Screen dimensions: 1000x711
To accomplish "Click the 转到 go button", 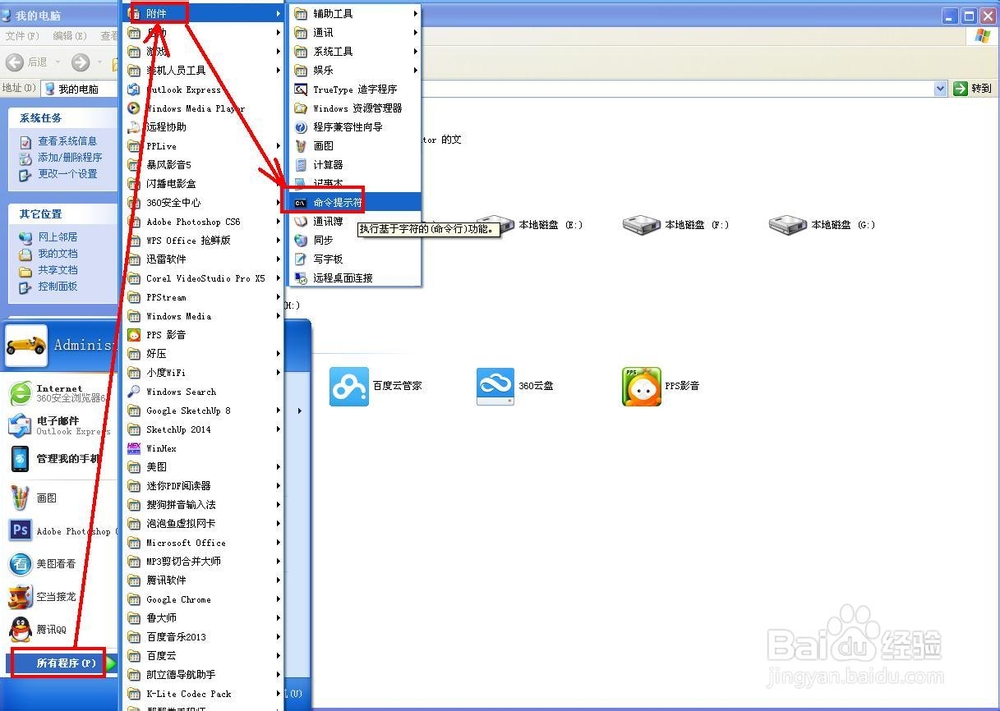I will [972, 89].
